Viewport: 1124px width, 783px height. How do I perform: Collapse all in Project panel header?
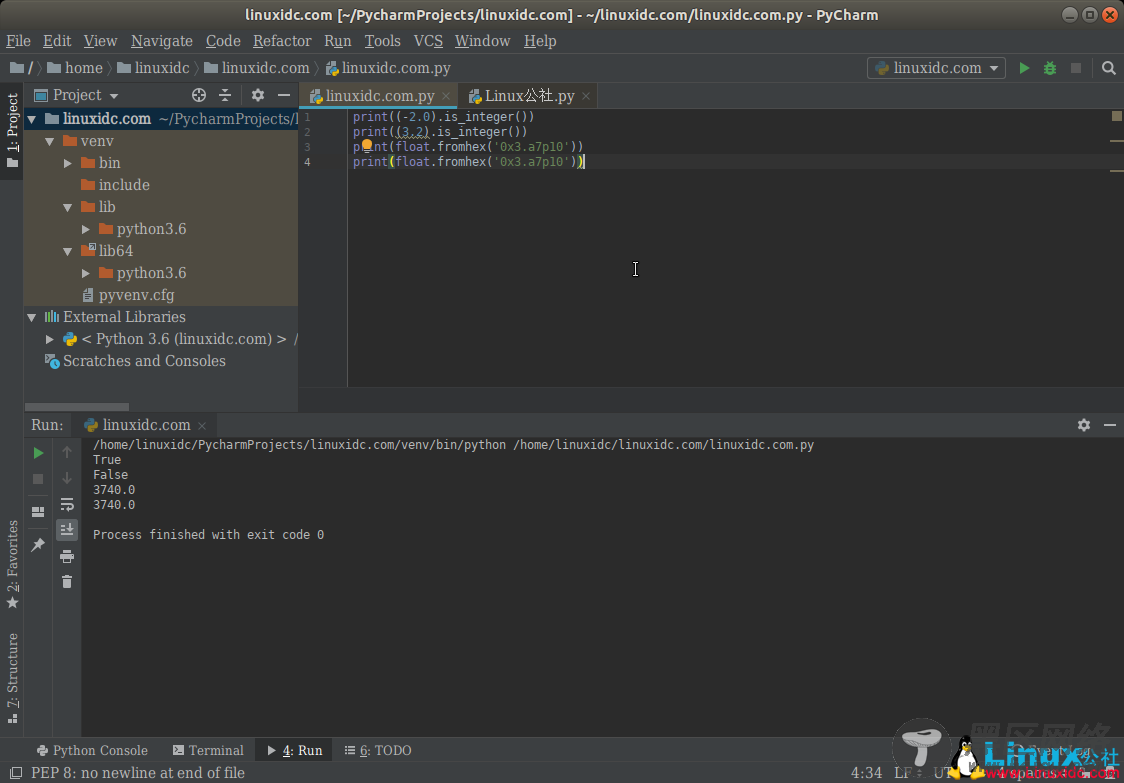(225, 95)
